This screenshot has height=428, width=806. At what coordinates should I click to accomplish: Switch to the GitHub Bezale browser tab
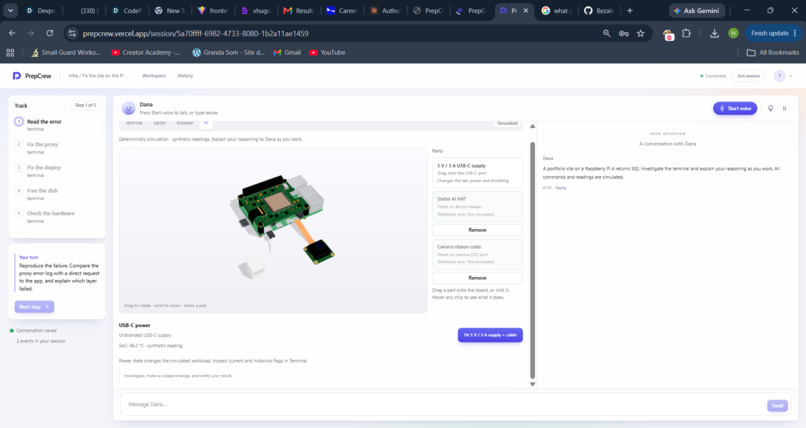coord(599,10)
